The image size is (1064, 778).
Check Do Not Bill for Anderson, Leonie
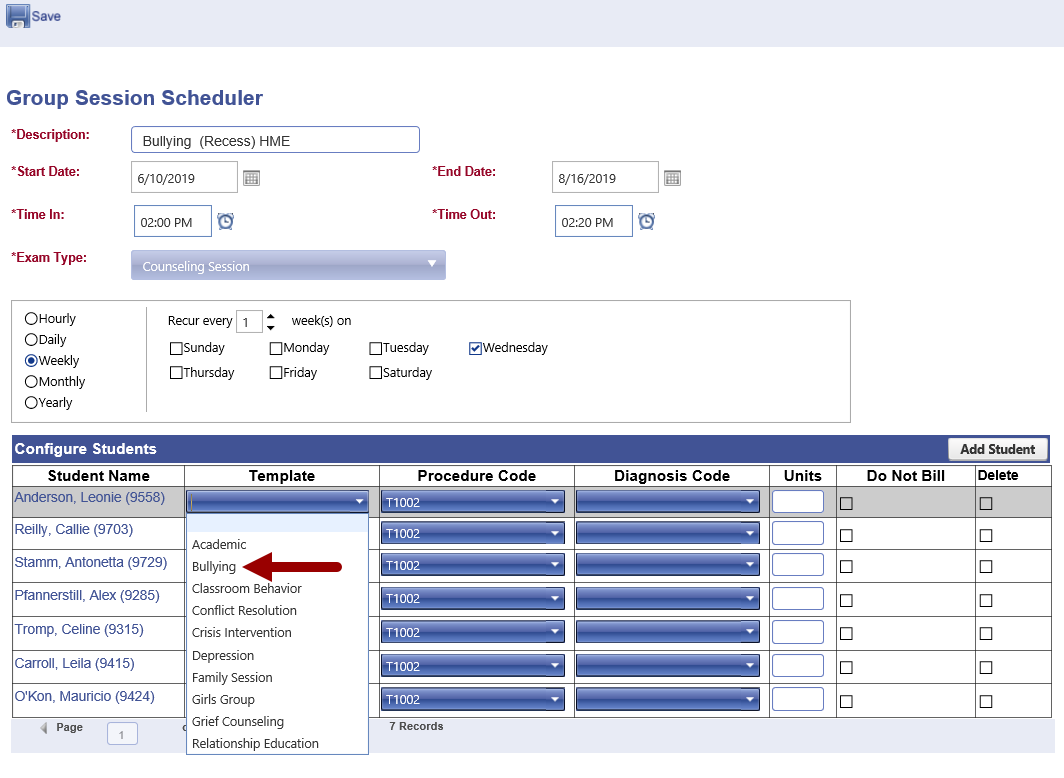tap(846, 503)
